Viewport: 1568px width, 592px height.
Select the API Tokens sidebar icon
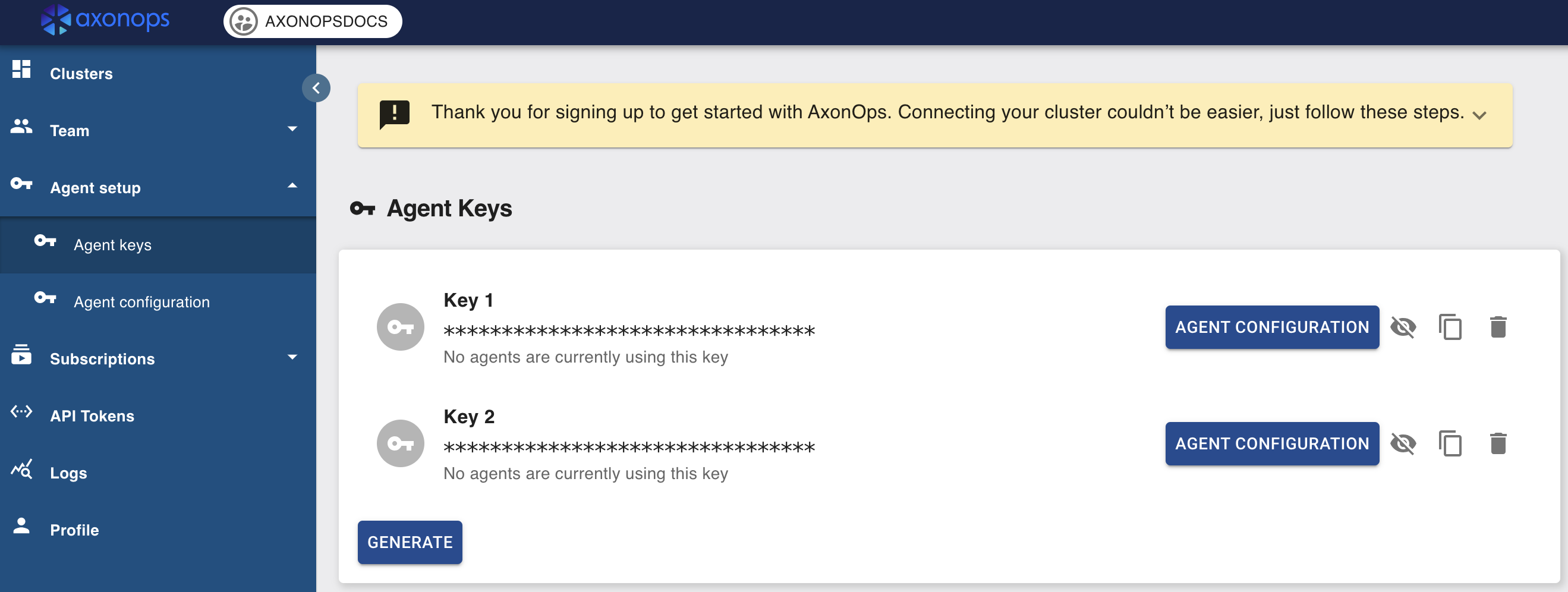click(22, 412)
